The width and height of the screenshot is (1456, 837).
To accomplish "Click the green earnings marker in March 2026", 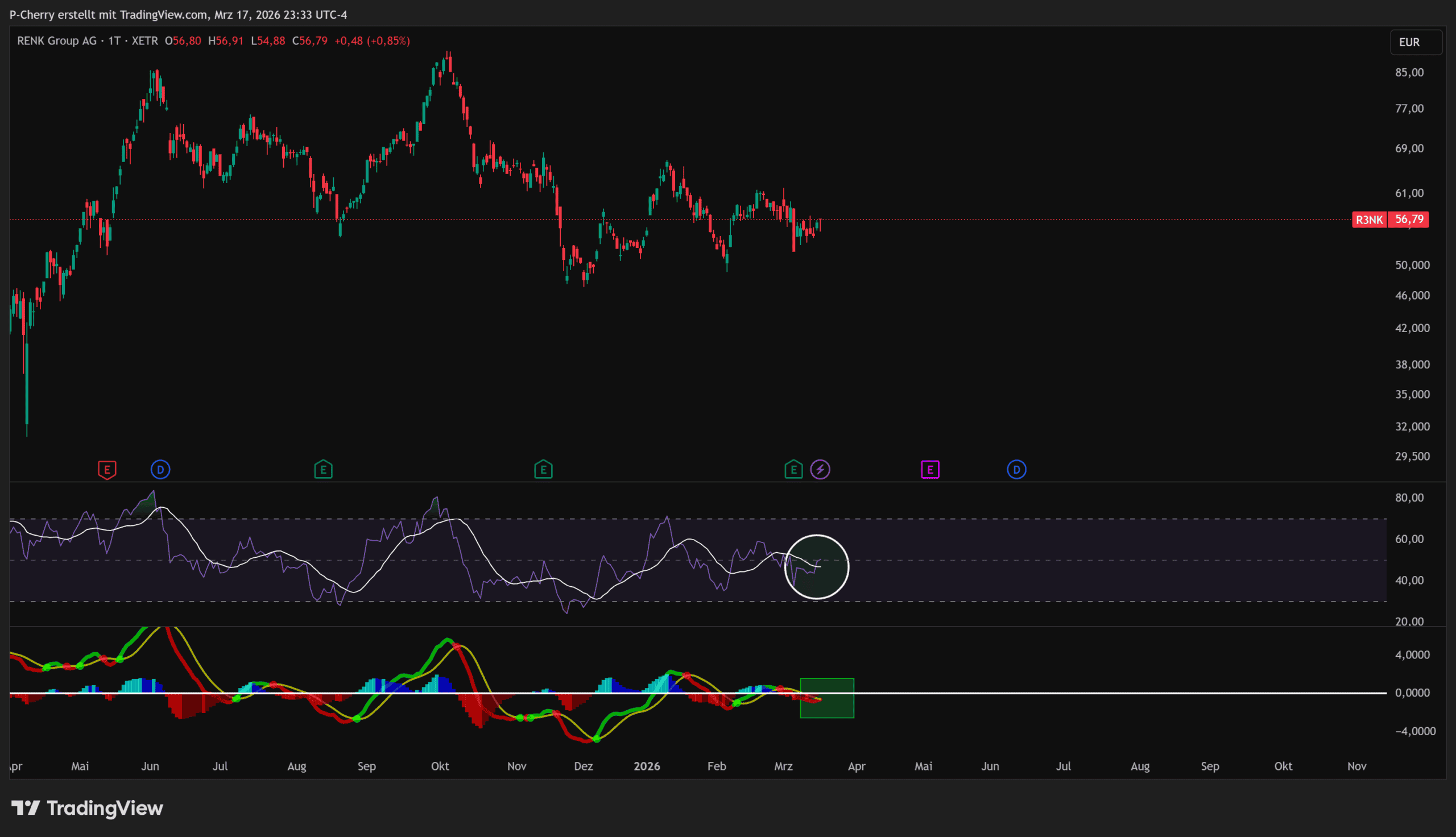I will coord(793,470).
